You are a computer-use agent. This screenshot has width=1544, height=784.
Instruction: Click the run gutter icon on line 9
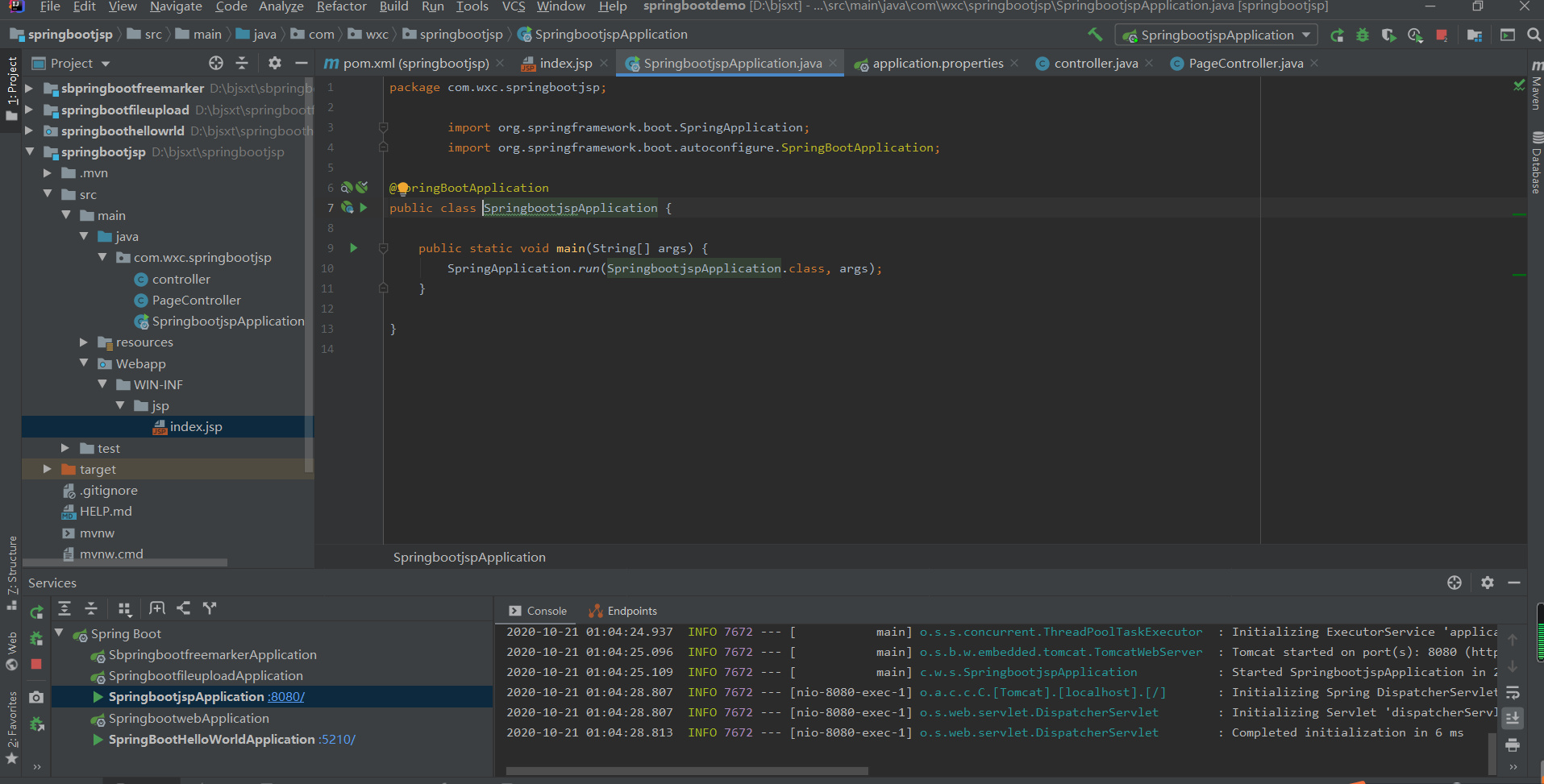[x=353, y=248]
